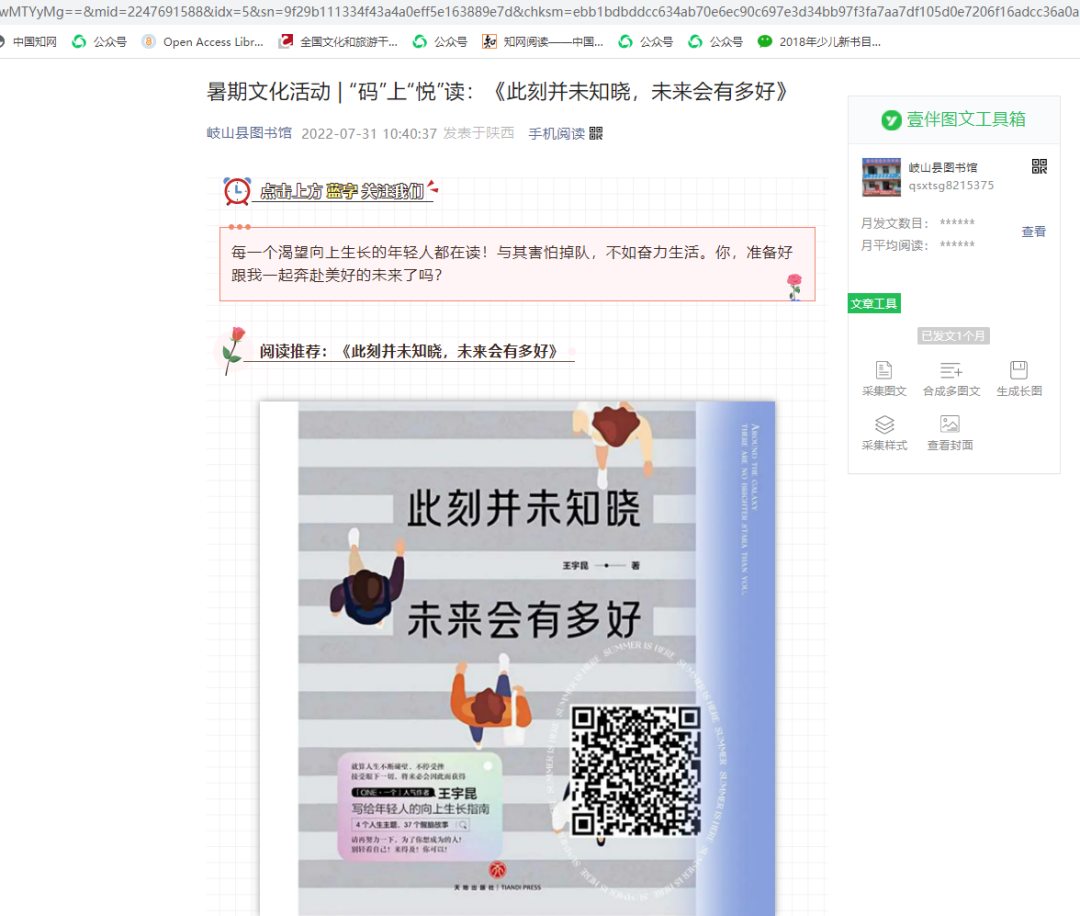Click the 月发文数目 label

point(894,223)
